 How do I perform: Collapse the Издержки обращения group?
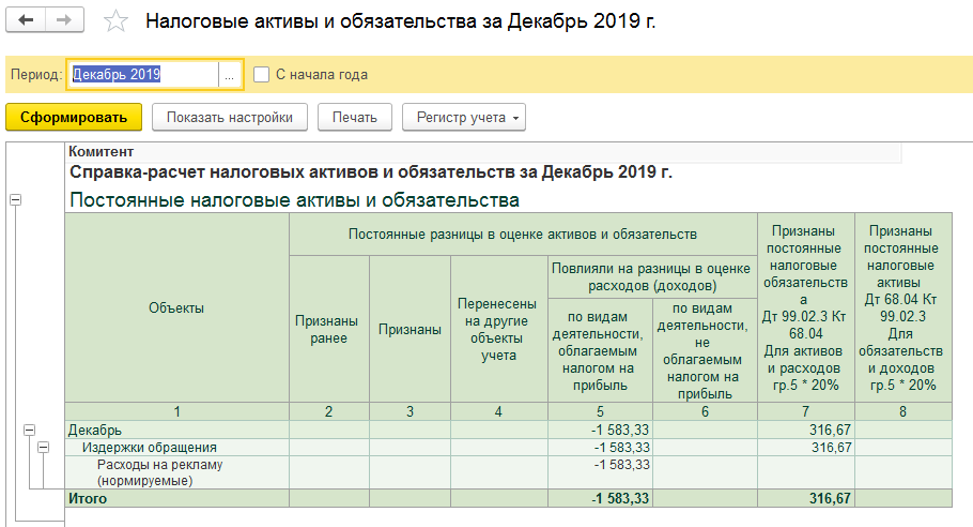coord(43,447)
